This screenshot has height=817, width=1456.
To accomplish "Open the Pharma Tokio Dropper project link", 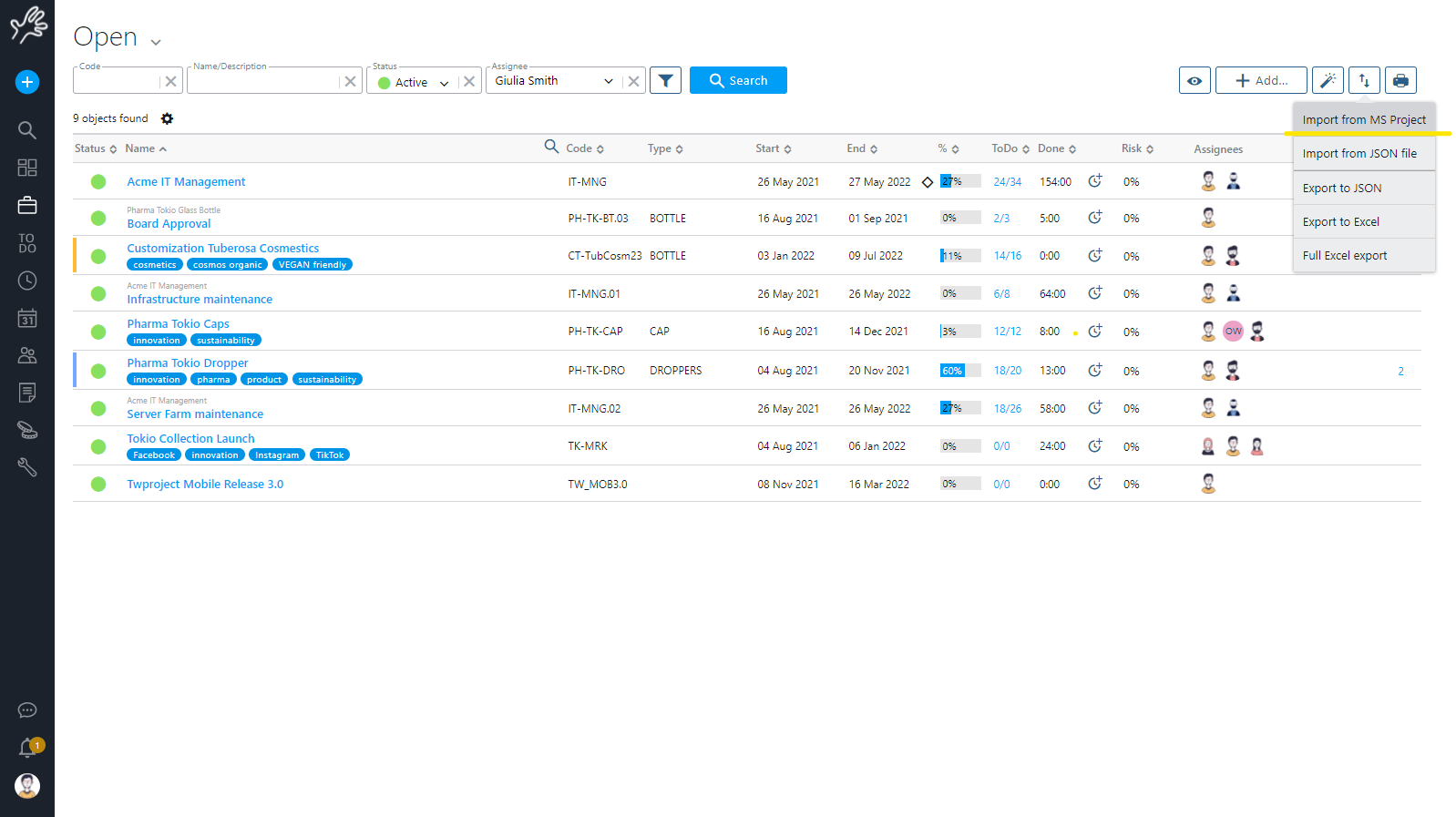I will (188, 363).
